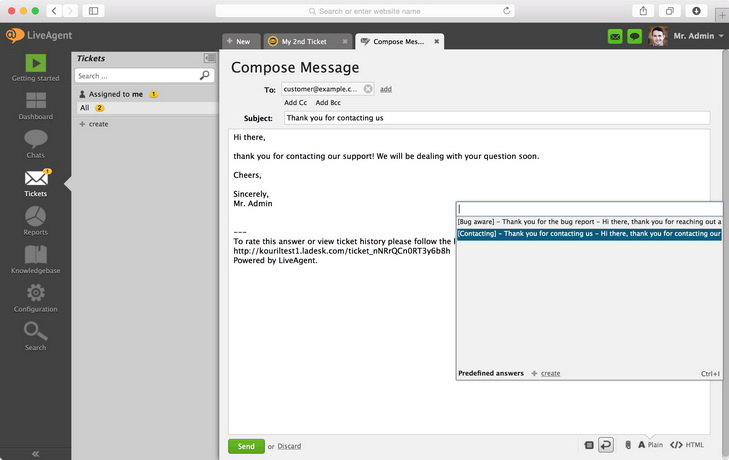Open the Mr. Admin user menu
The image size is (729, 460).
(x=692, y=37)
